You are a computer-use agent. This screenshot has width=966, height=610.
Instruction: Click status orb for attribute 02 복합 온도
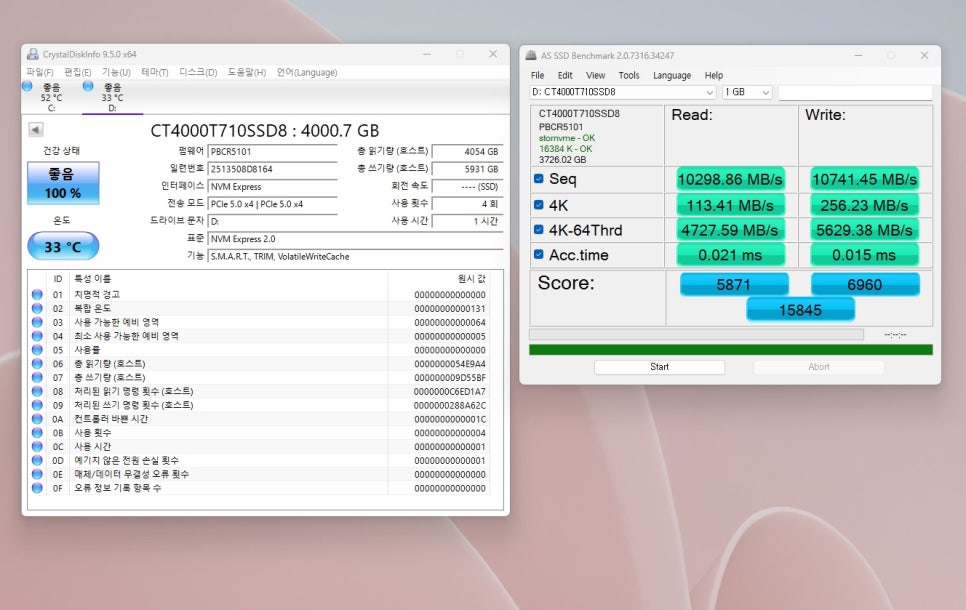[37, 308]
